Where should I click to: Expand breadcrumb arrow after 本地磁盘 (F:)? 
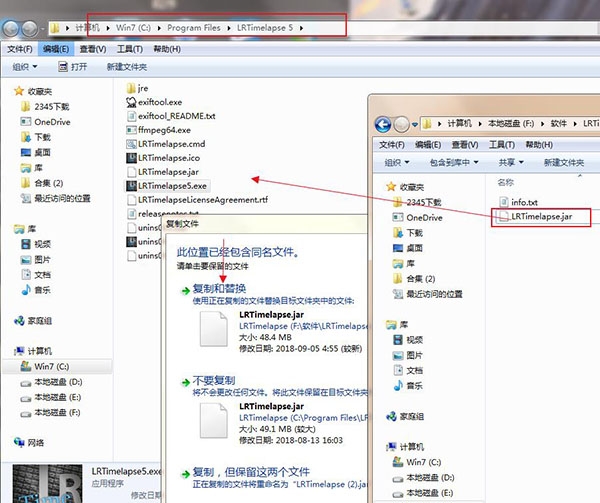pos(542,124)
